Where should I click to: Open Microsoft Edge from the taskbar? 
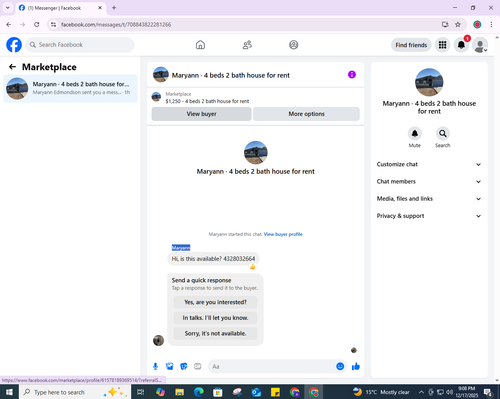click(x=199, y=392)
